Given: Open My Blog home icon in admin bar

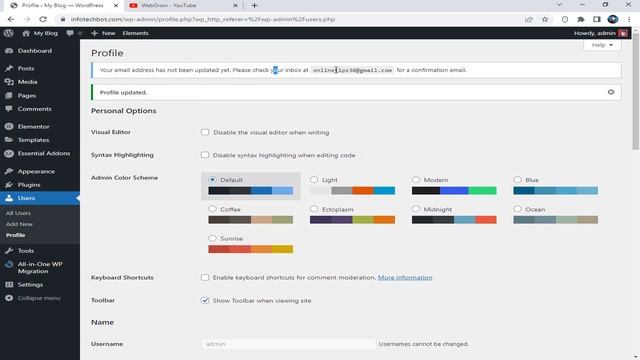Looking at the screenshot, I should pos(26,33).
